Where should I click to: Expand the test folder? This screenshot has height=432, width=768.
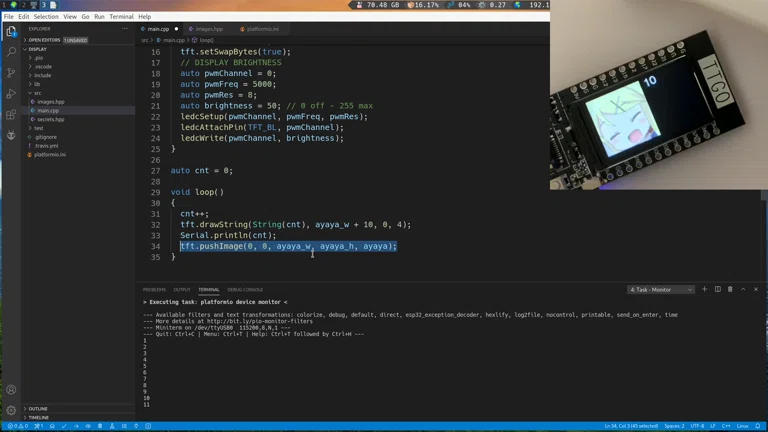click(39, 128)
